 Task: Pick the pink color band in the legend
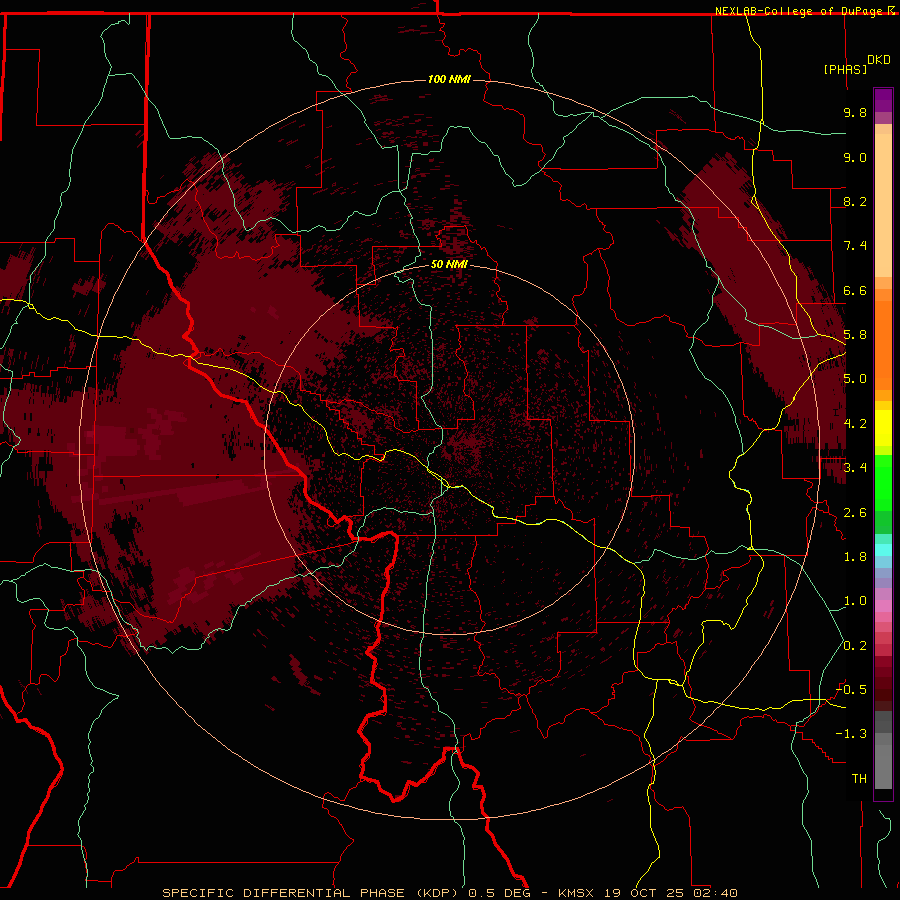click(x=883, y=606)
